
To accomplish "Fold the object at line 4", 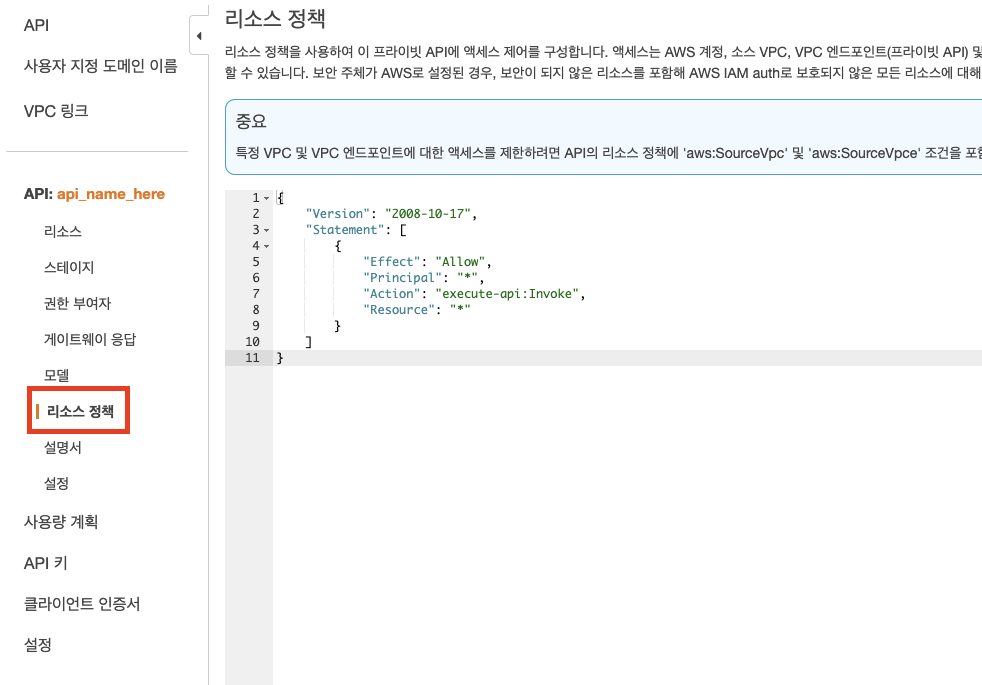I will coord(266,246).
